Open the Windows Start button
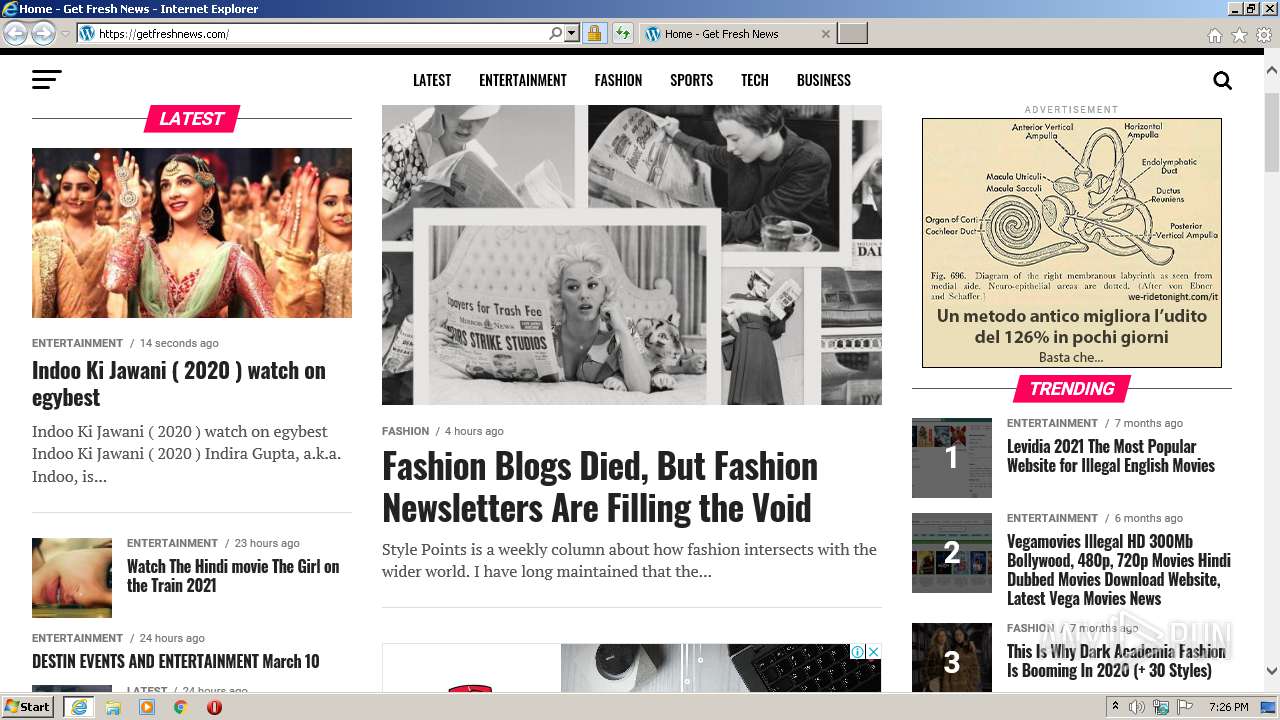This screenshot has height=720, width=1280. click(x=28, y=707)
